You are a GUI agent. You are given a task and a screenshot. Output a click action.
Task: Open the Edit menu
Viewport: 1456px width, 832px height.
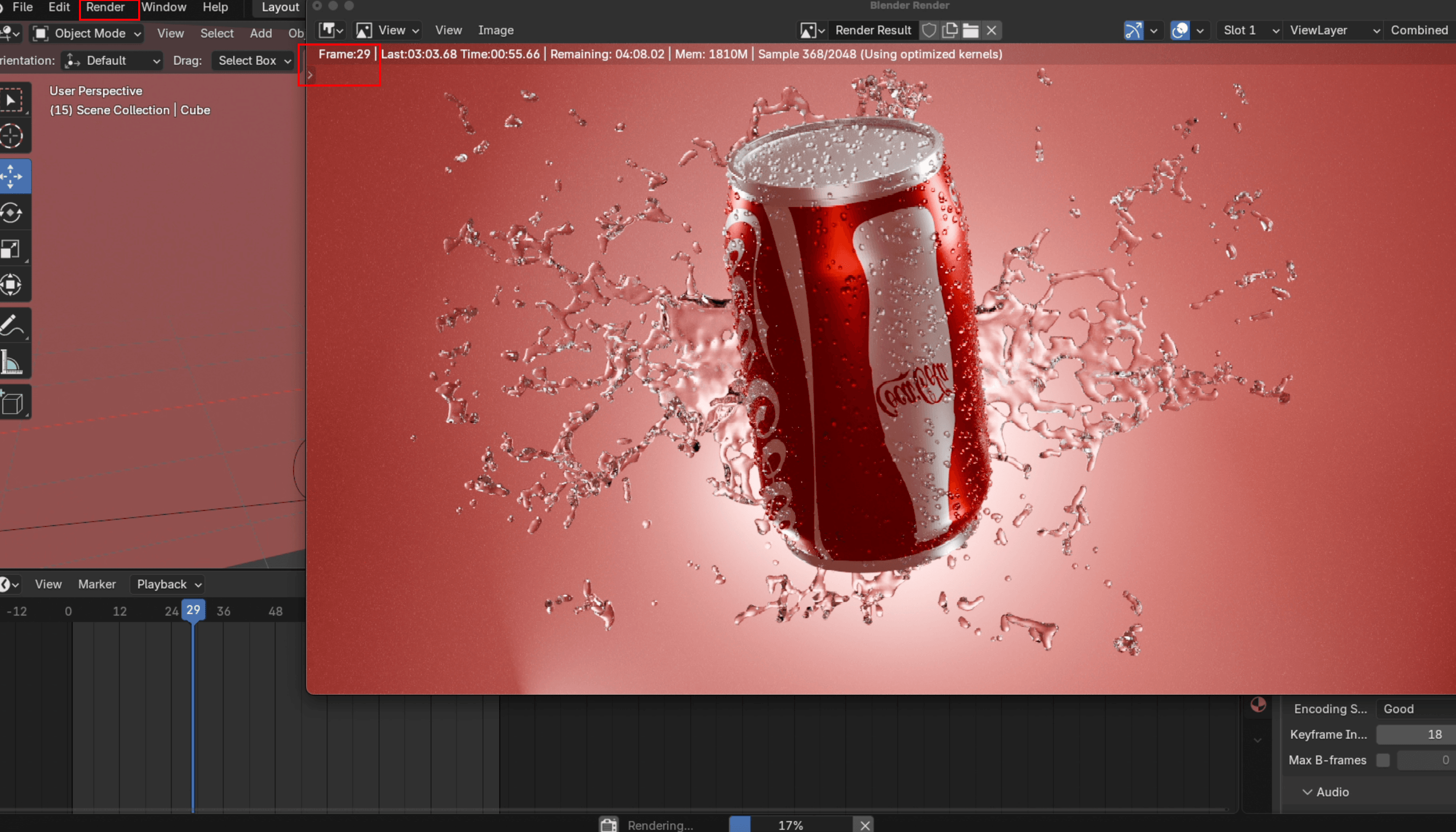click(x=59, y=8)
